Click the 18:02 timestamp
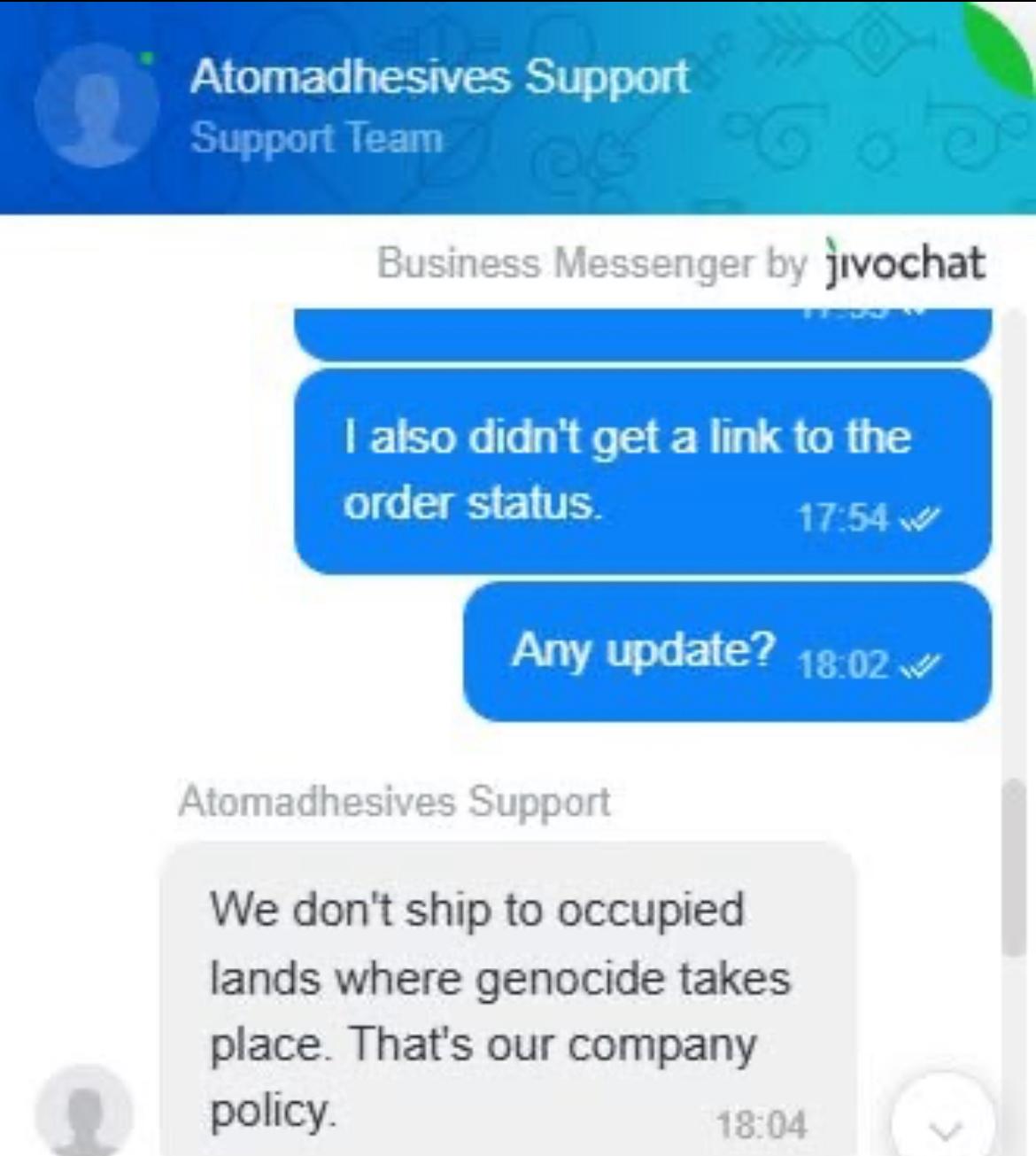Image resolution: width=1036 pixels, height=1156 pixels. pos(843,664)
